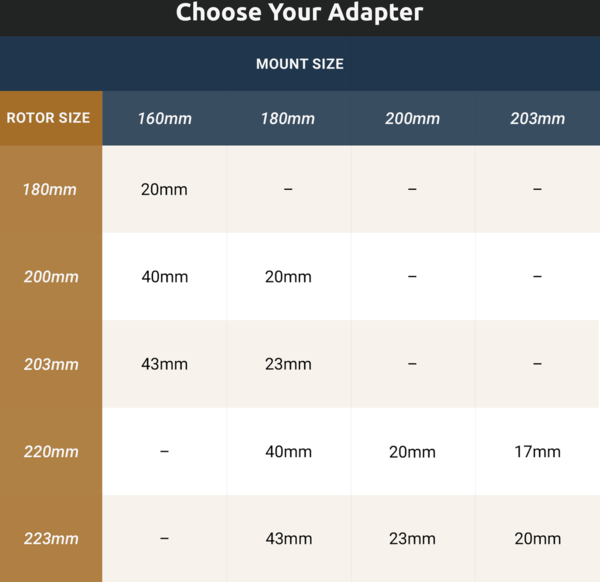Click the 17mm adapter cell

tap(537, 452)
